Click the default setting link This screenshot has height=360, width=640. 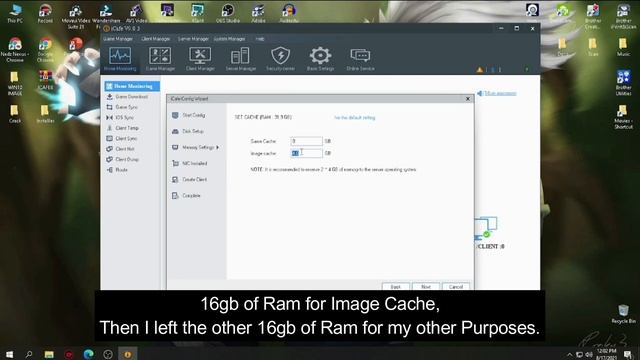354,118
